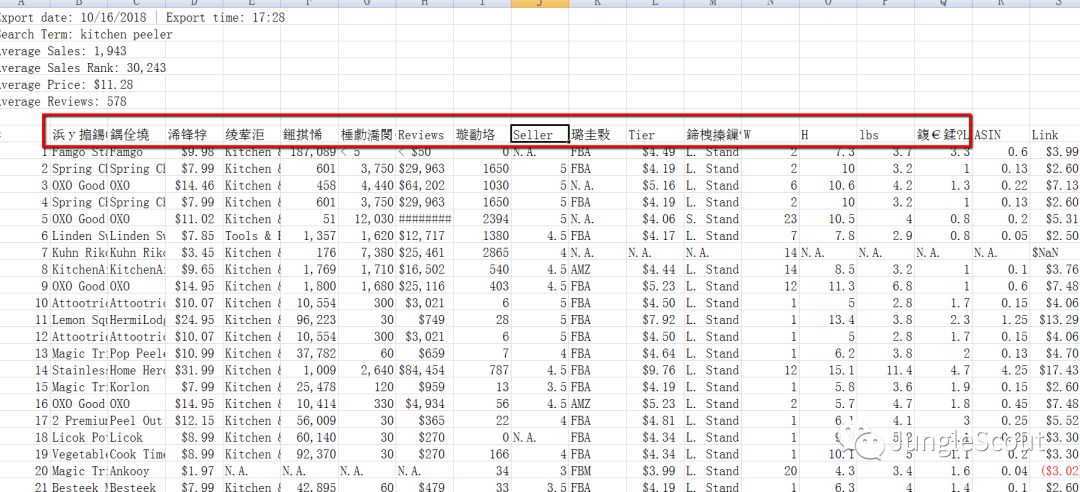Click the 'Link' header cell
The width and height of the screenshot is (1080, 492).
(x=1054, y=135)
